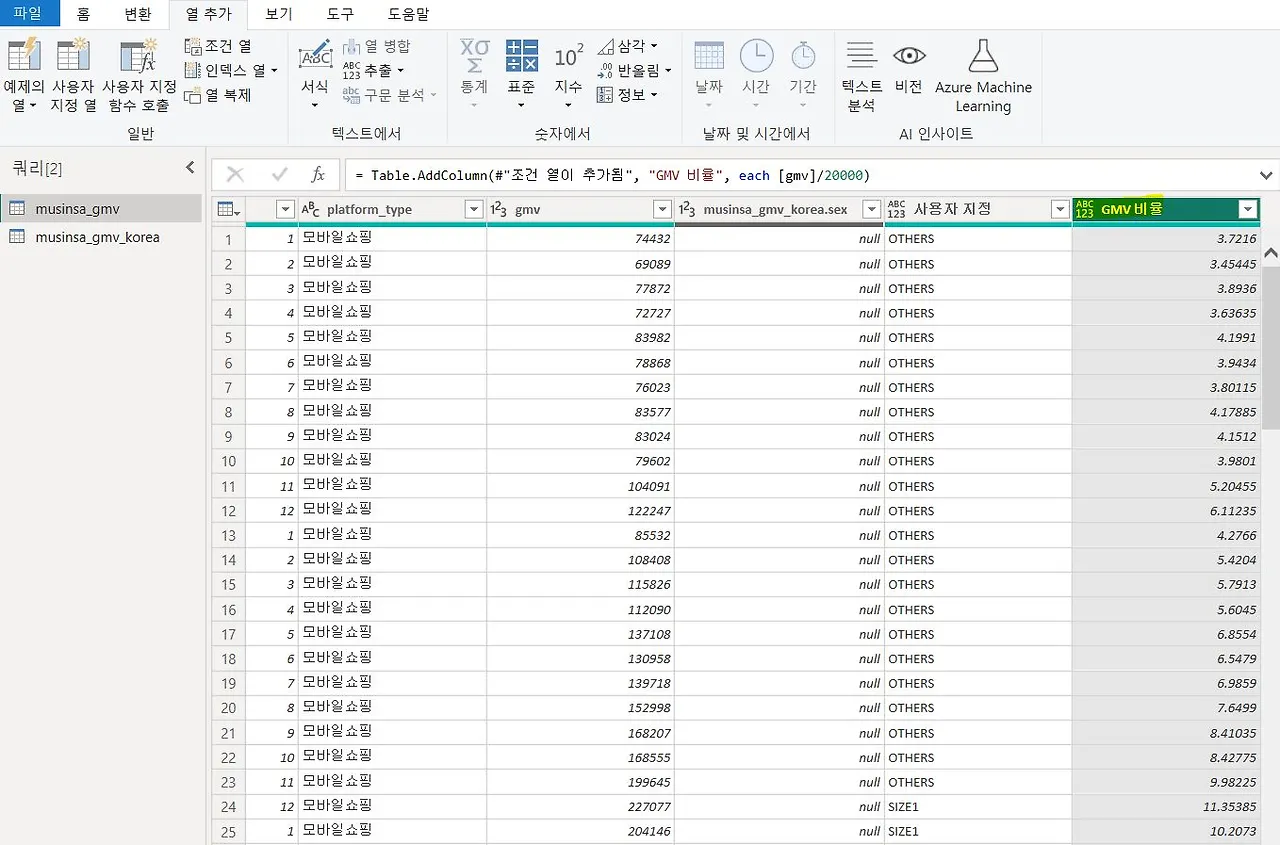Open filter for the first index column
This screenshot has width=1280, height=845.
[285, 210]
